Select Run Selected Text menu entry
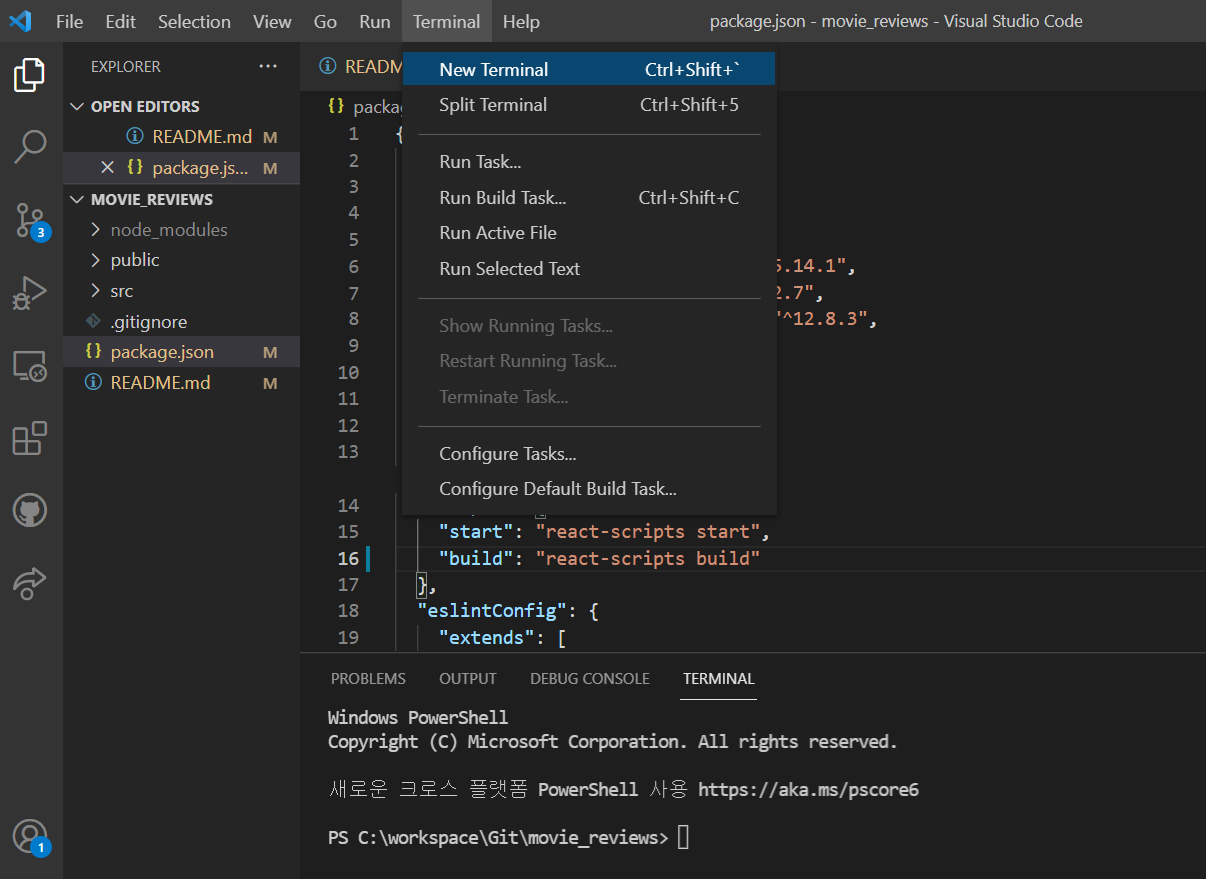The image size is (1206, 879). pos(589,269)
